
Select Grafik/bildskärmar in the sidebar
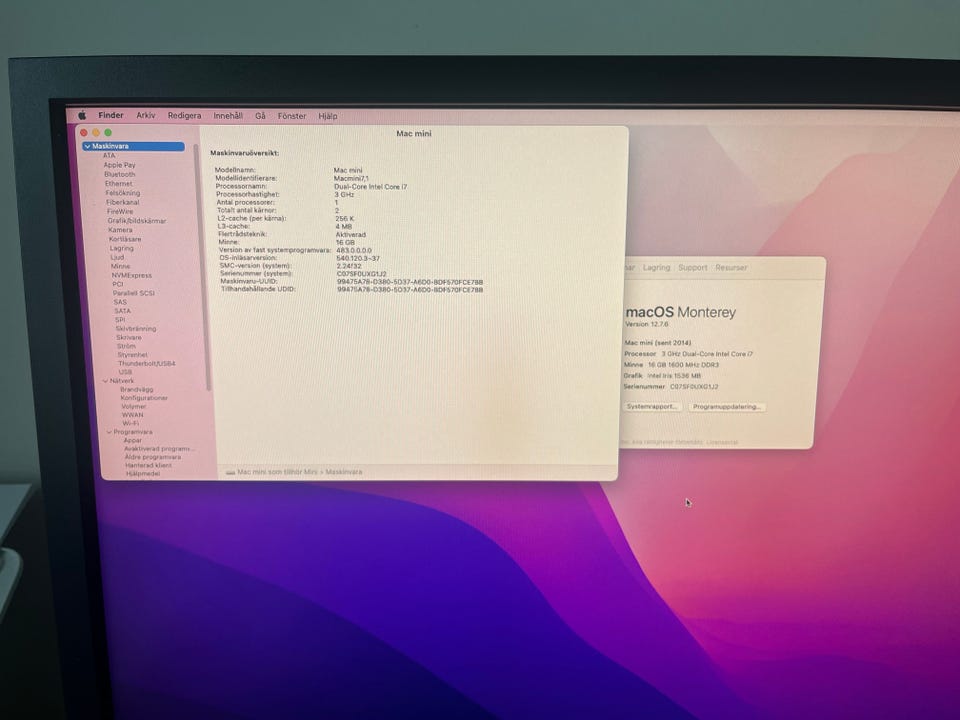click(x=137, y=220)
